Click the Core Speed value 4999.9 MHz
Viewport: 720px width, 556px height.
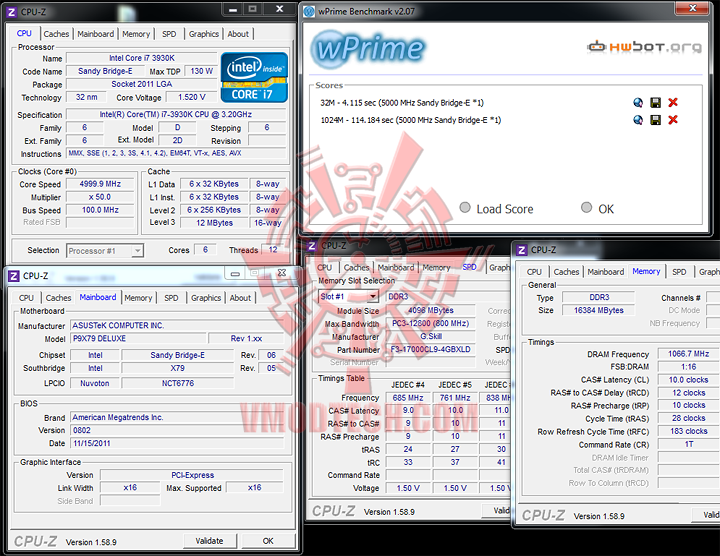101,184
